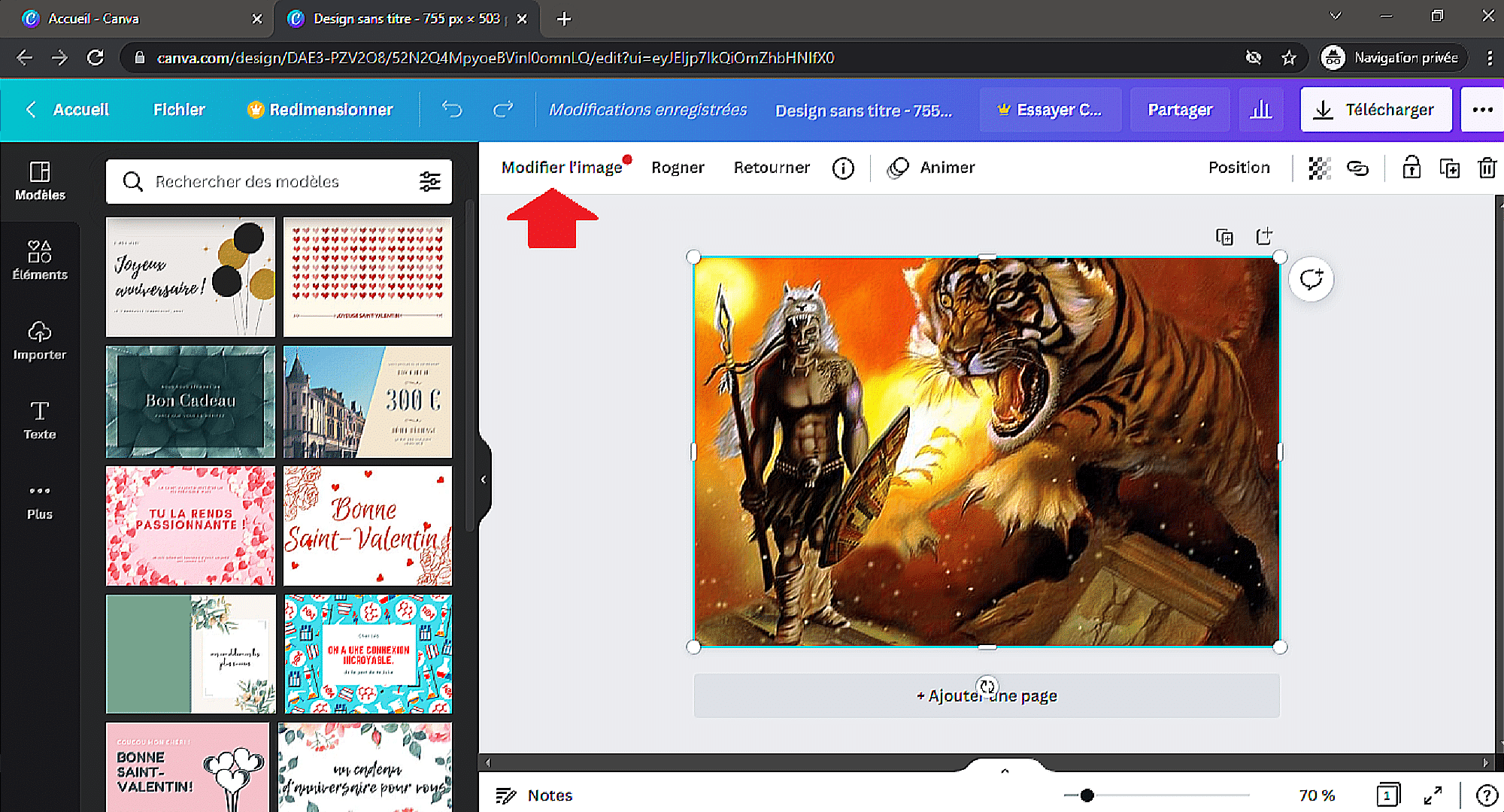
Task: Click the browser address bar URL
Action: coord(495,58)
